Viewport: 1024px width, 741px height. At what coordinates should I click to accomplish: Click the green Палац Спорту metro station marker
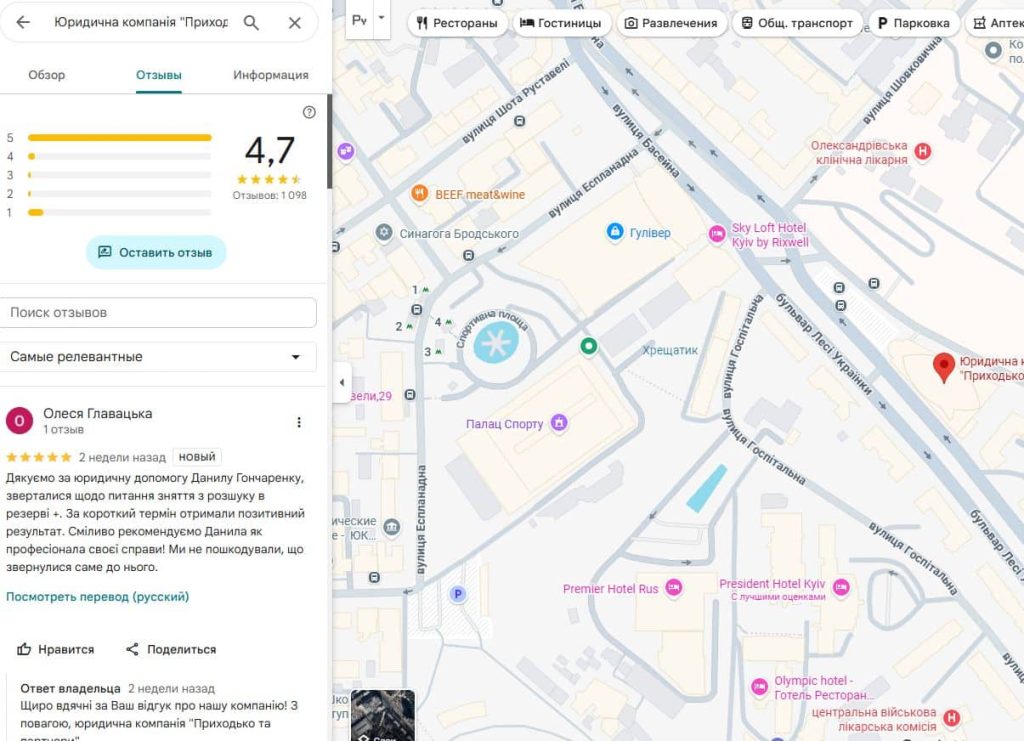point(588,346)
